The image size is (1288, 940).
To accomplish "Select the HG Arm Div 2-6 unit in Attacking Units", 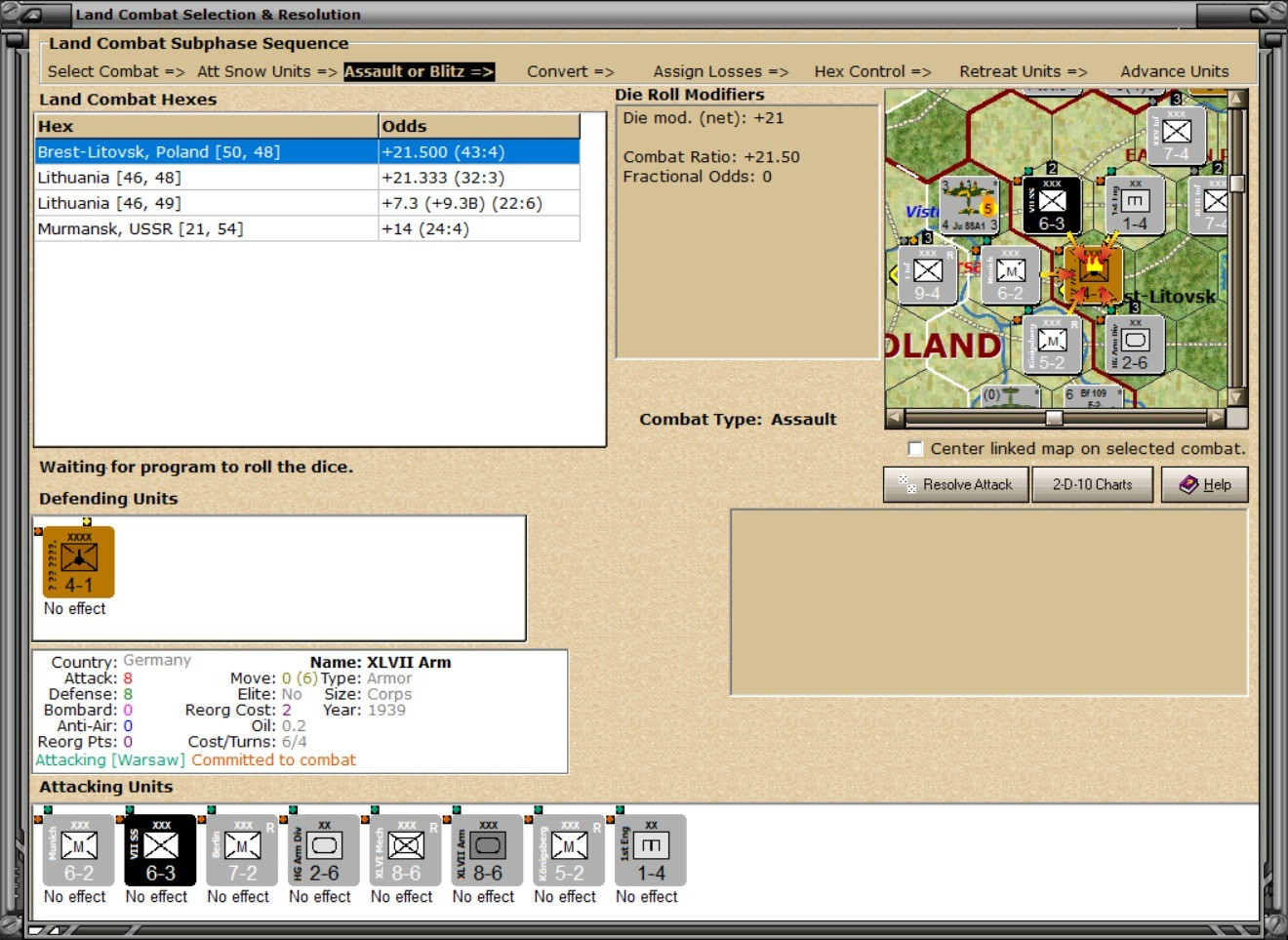I will 324,851.
